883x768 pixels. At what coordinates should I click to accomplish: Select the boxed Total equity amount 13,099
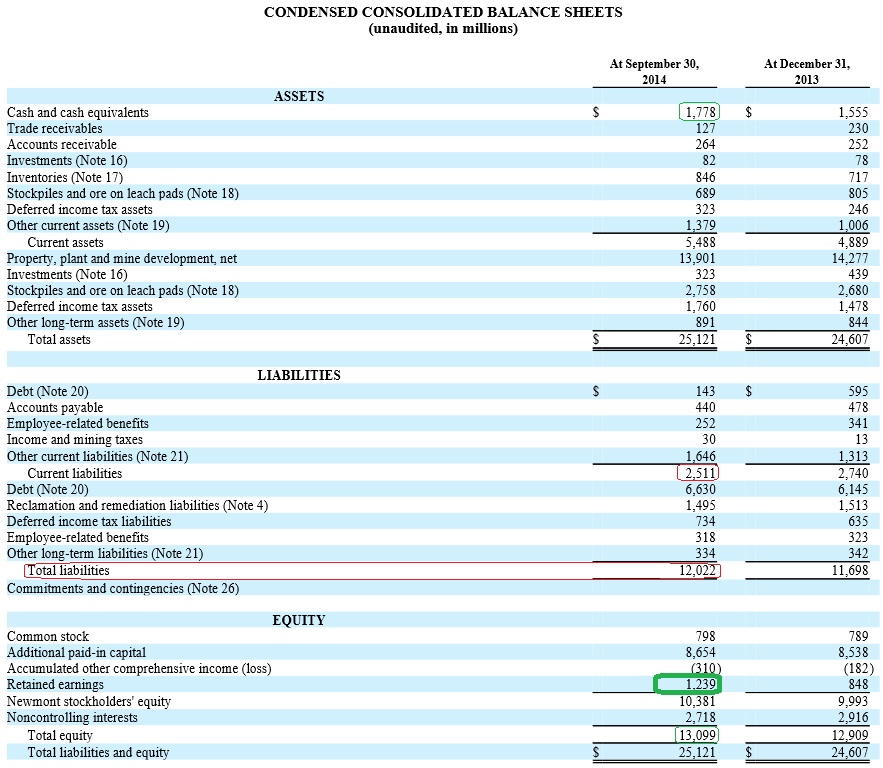click(x=695, y=734)
